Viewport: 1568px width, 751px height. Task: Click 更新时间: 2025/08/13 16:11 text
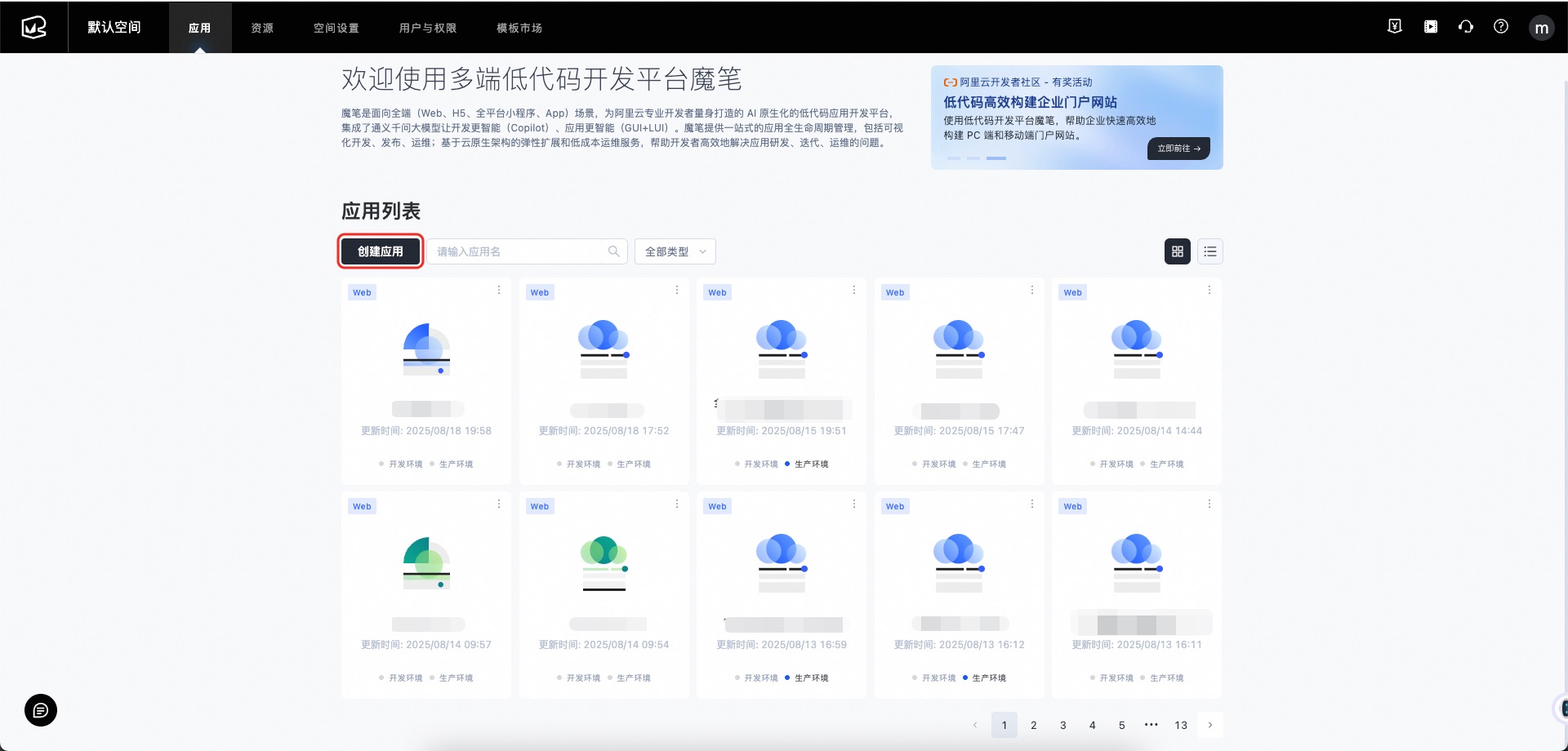point(1137,645)
